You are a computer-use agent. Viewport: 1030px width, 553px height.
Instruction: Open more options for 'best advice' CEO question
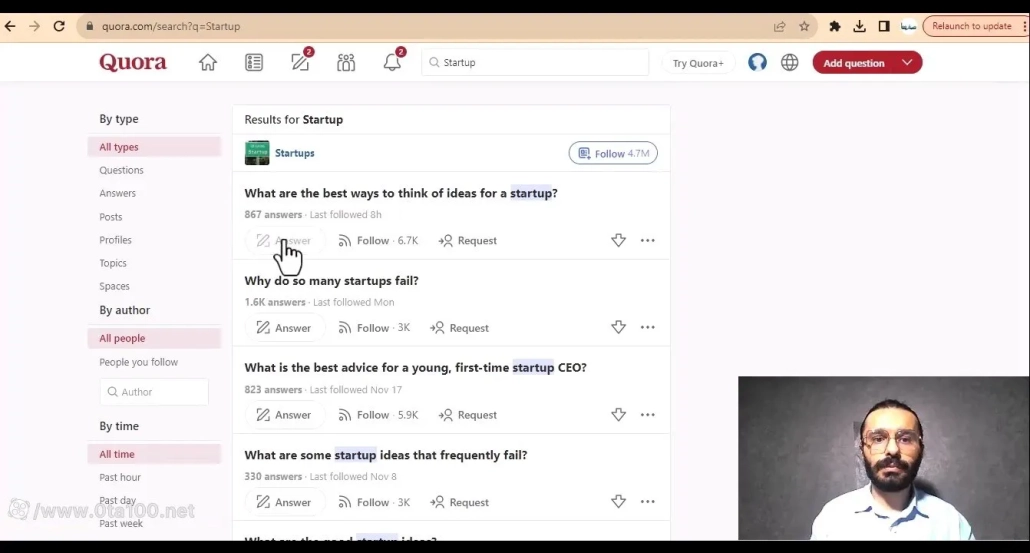pyautogui.click(x=648, y=415)
